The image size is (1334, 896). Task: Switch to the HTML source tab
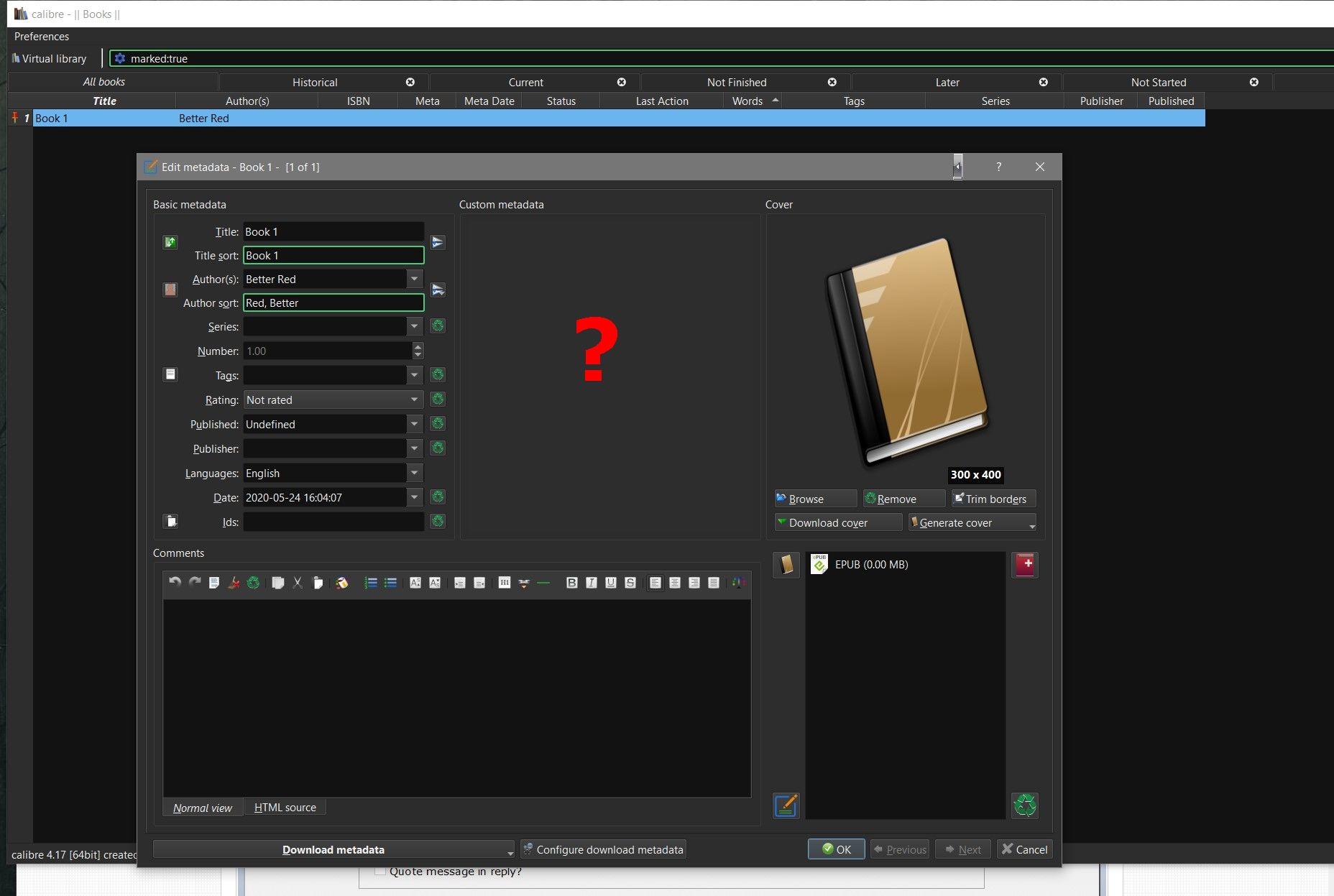pos(285,808)
